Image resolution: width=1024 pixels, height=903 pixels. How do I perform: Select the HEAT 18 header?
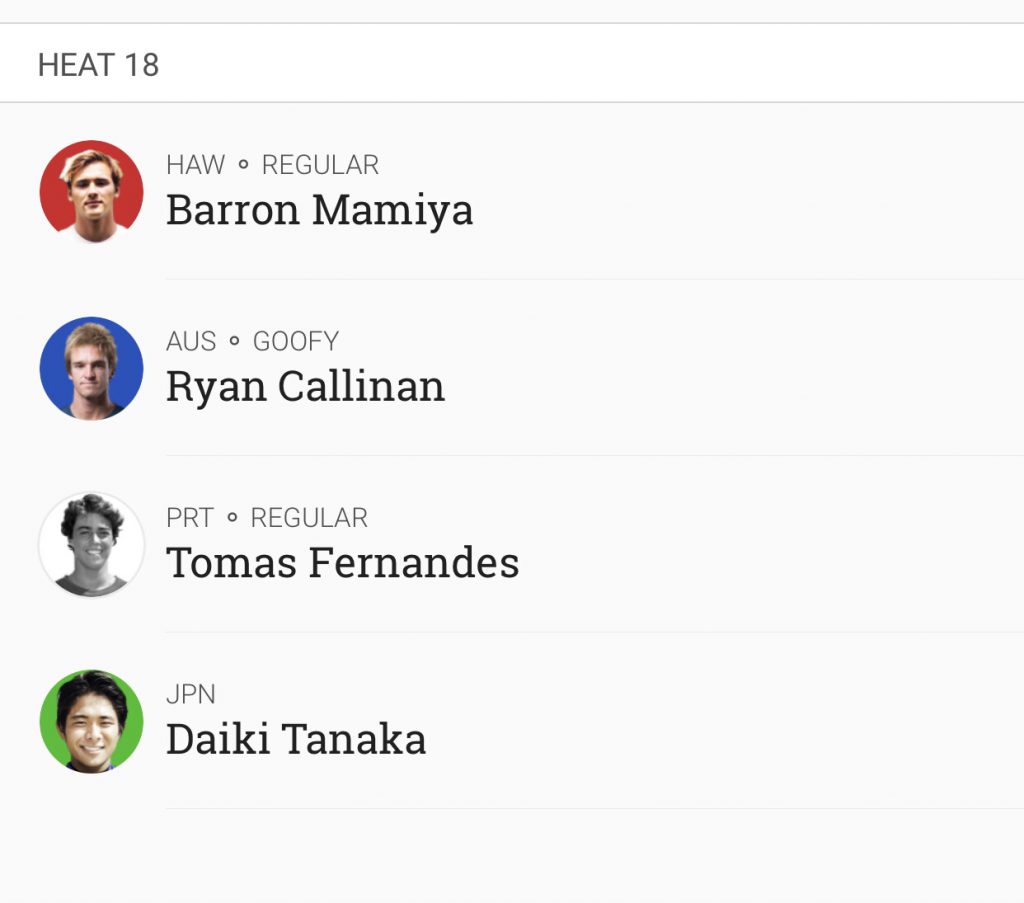tap(98, 65)
